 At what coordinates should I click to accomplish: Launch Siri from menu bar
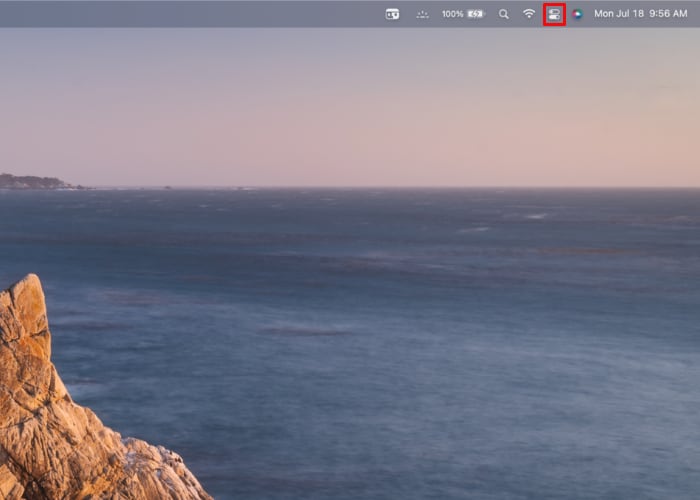pyautogui.click(x=577, y=14)
